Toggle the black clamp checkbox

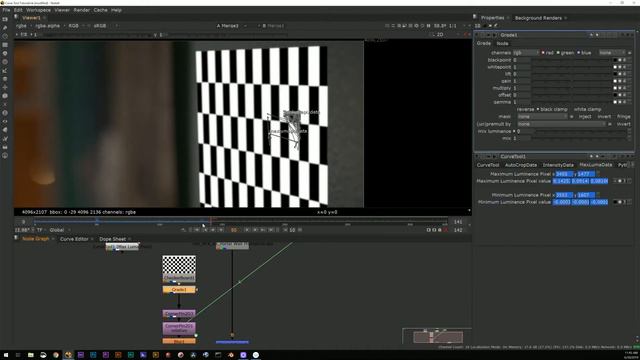coord(538,109)
